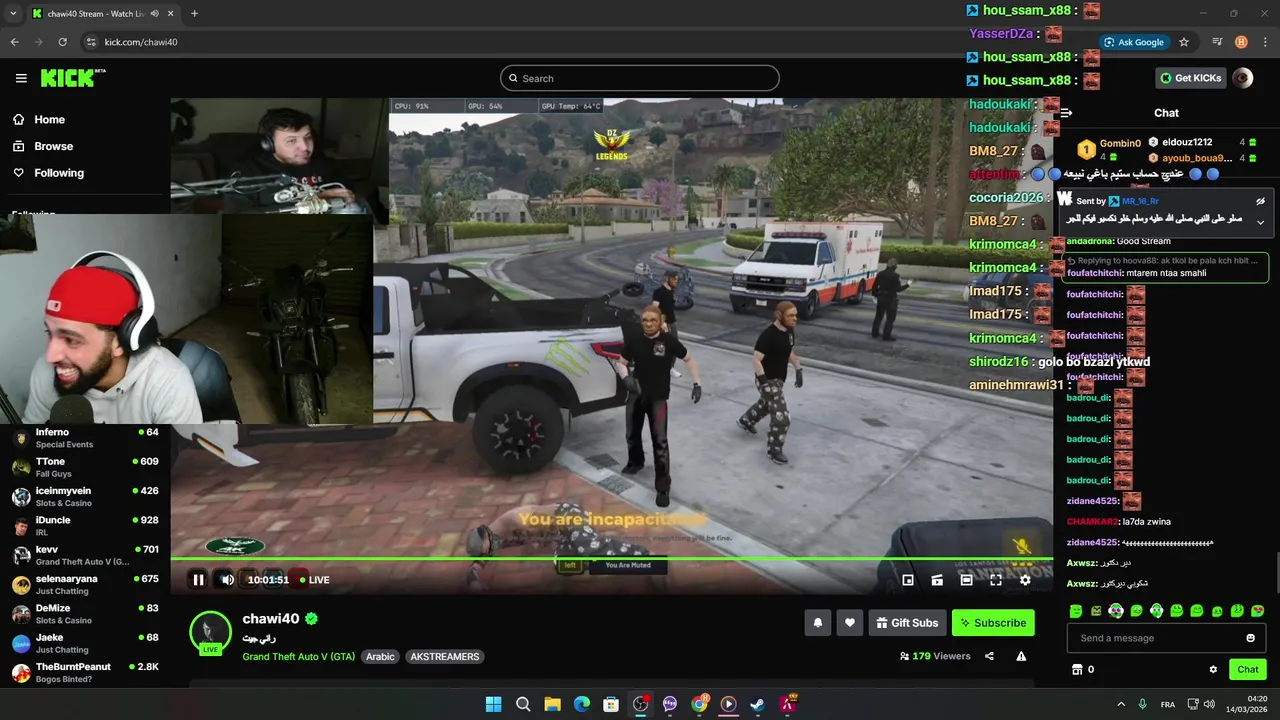Reload the page in browser
1280x720 pixels.
[x=62, y=42]
